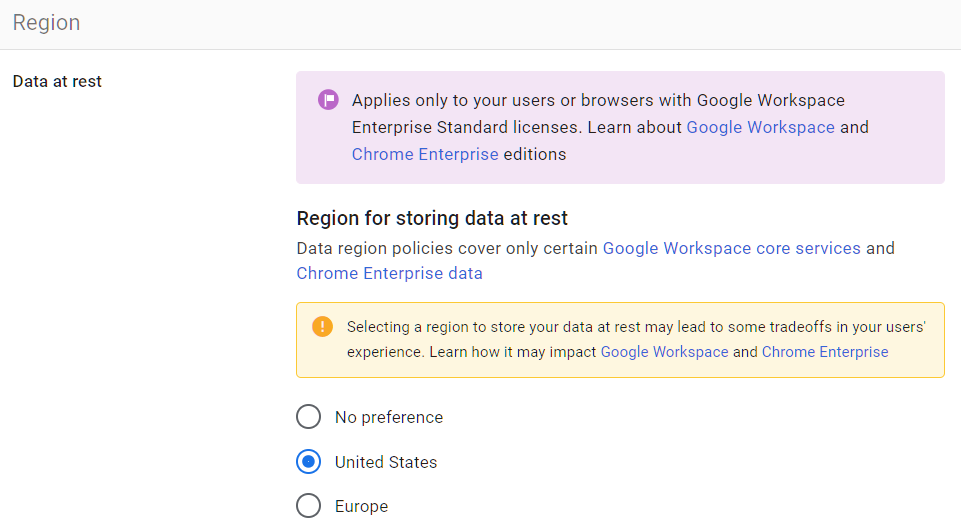Viewport: 961px width, 531px height.
Task: Open Chrome Enterprise link in yellow warning
Action: click(x=825, y=352)
